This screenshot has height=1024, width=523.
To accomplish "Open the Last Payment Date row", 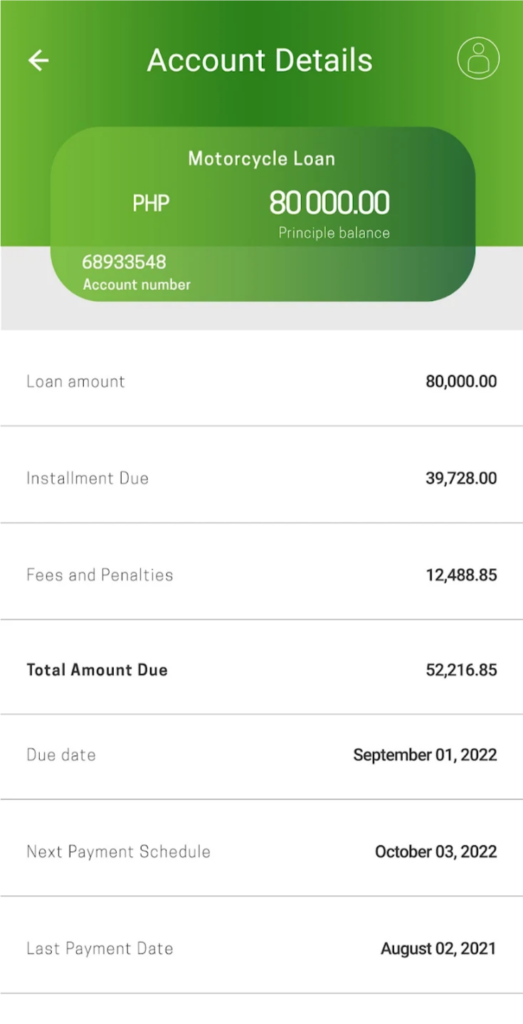I will pyautogui.click(x=261, y=945).
